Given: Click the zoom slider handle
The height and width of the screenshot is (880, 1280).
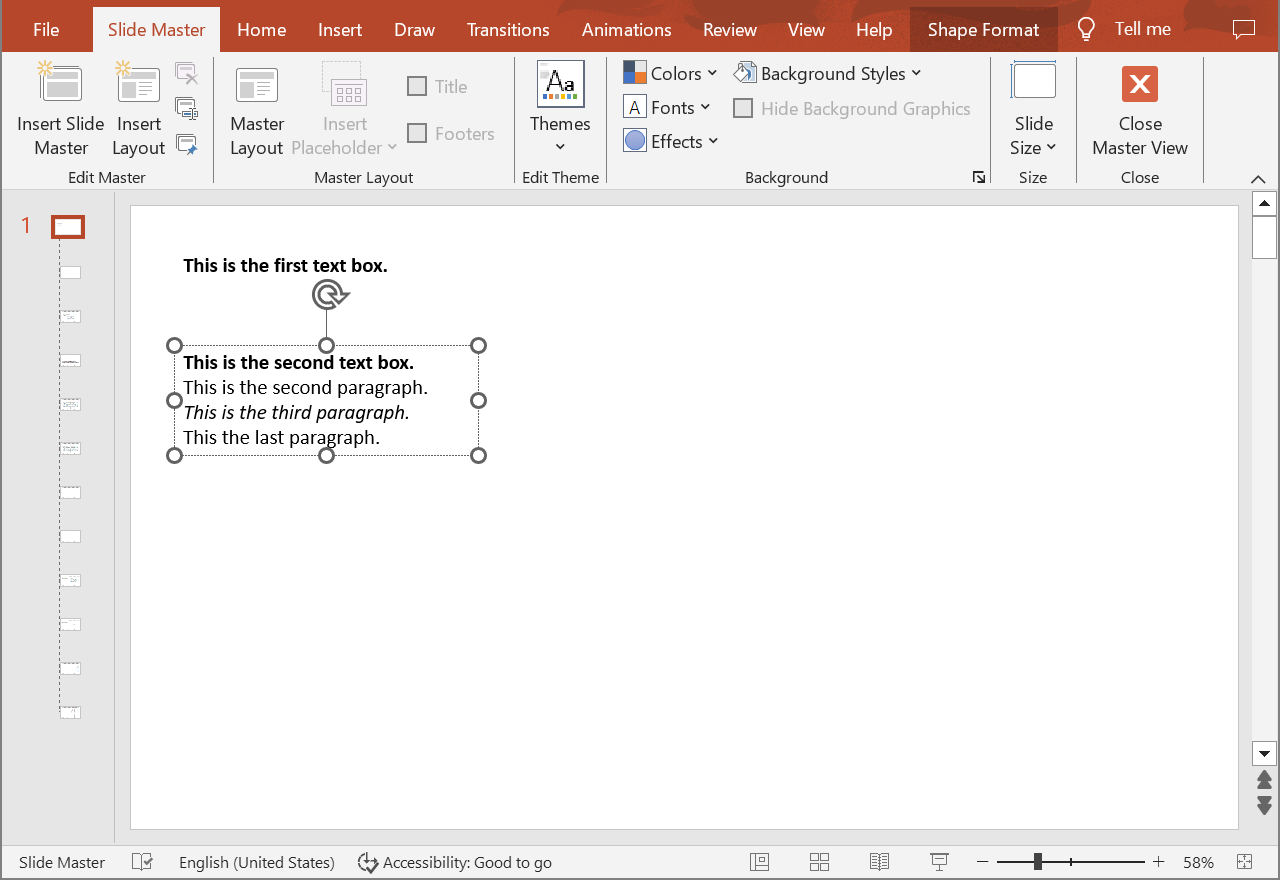Looking at the screenshot, I should tap(1038, 862).
